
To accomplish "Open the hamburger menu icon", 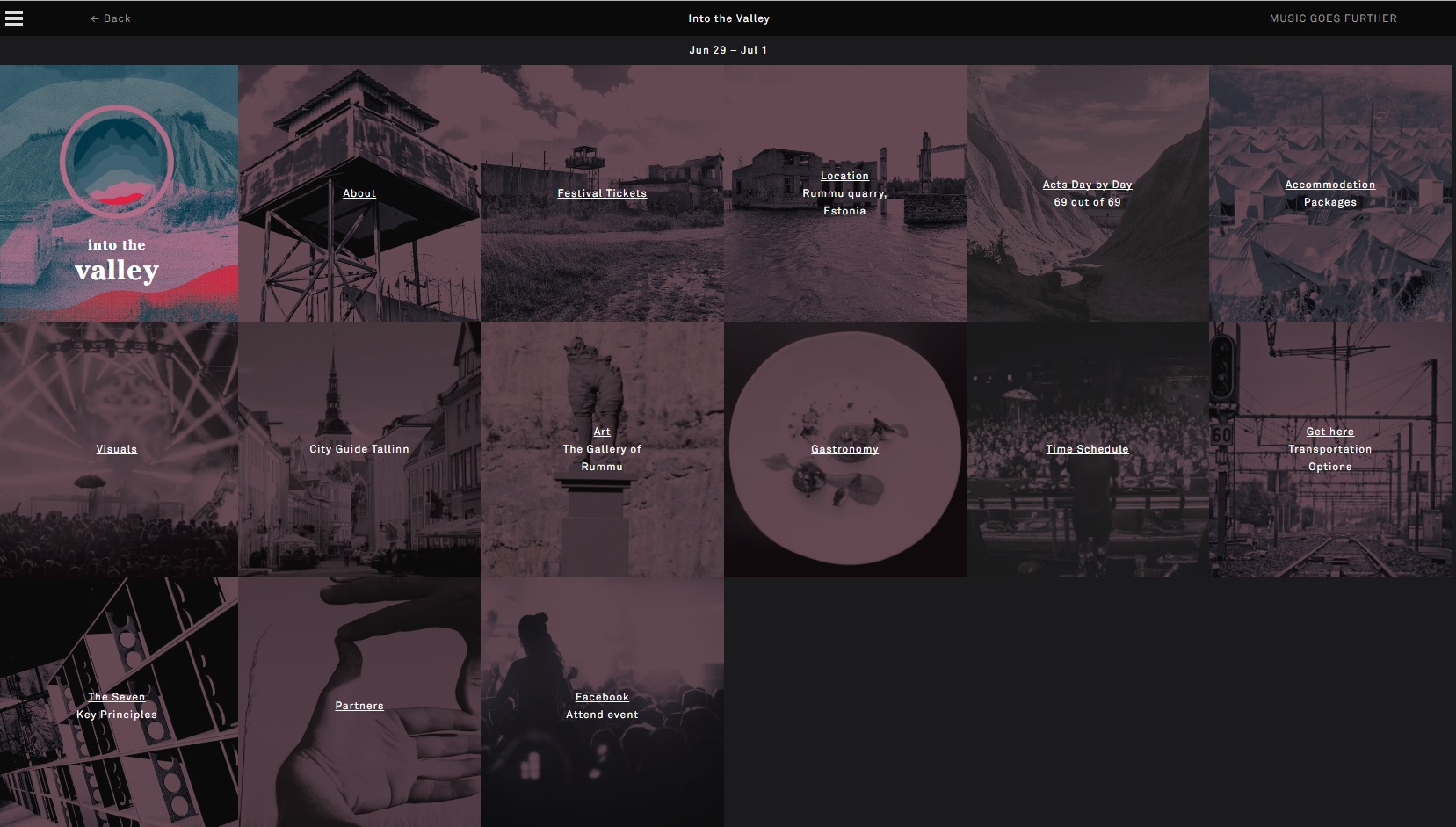I will click(x=14, y=18).
